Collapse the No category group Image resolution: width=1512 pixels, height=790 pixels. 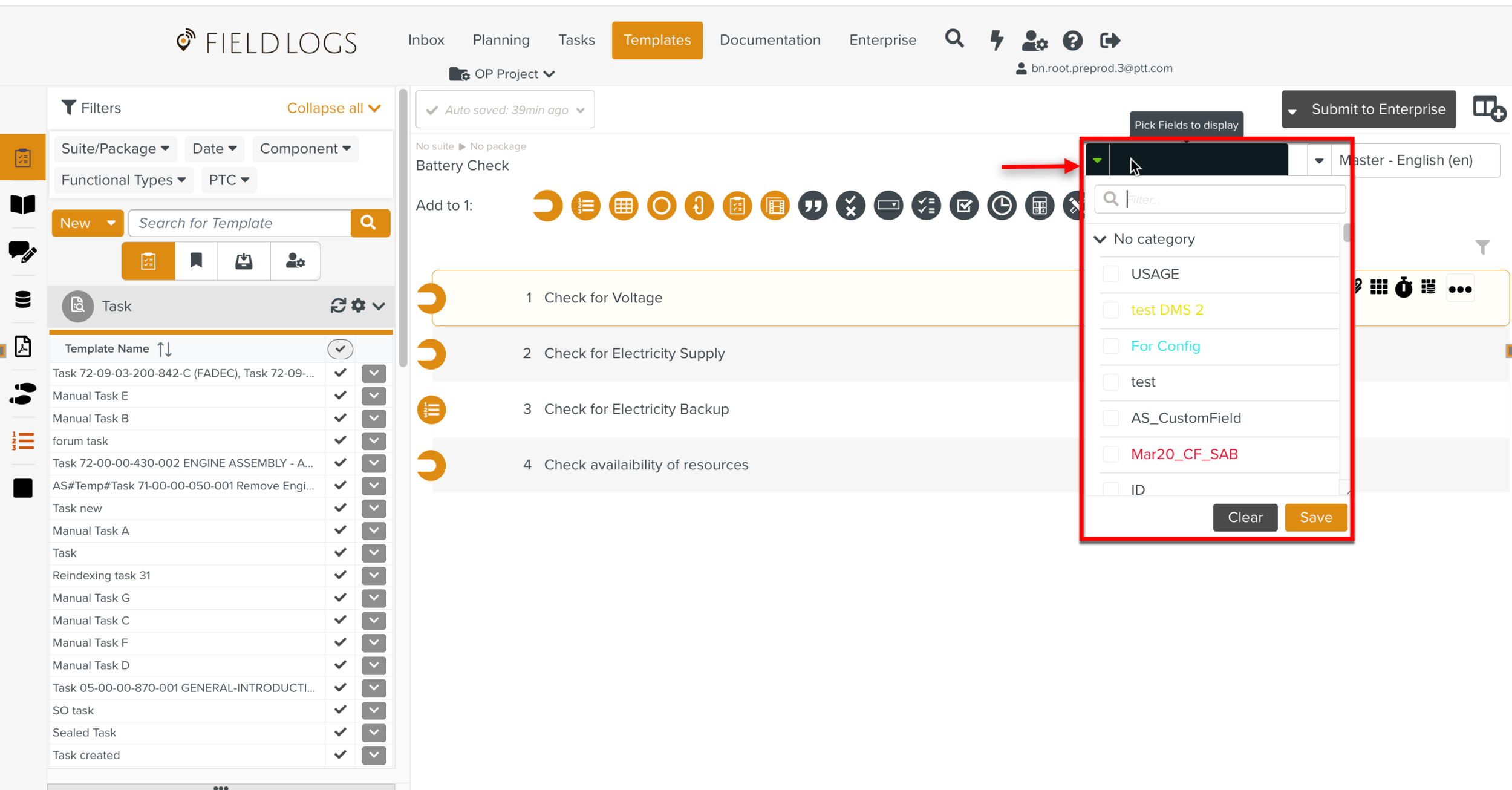(1100, 239)
